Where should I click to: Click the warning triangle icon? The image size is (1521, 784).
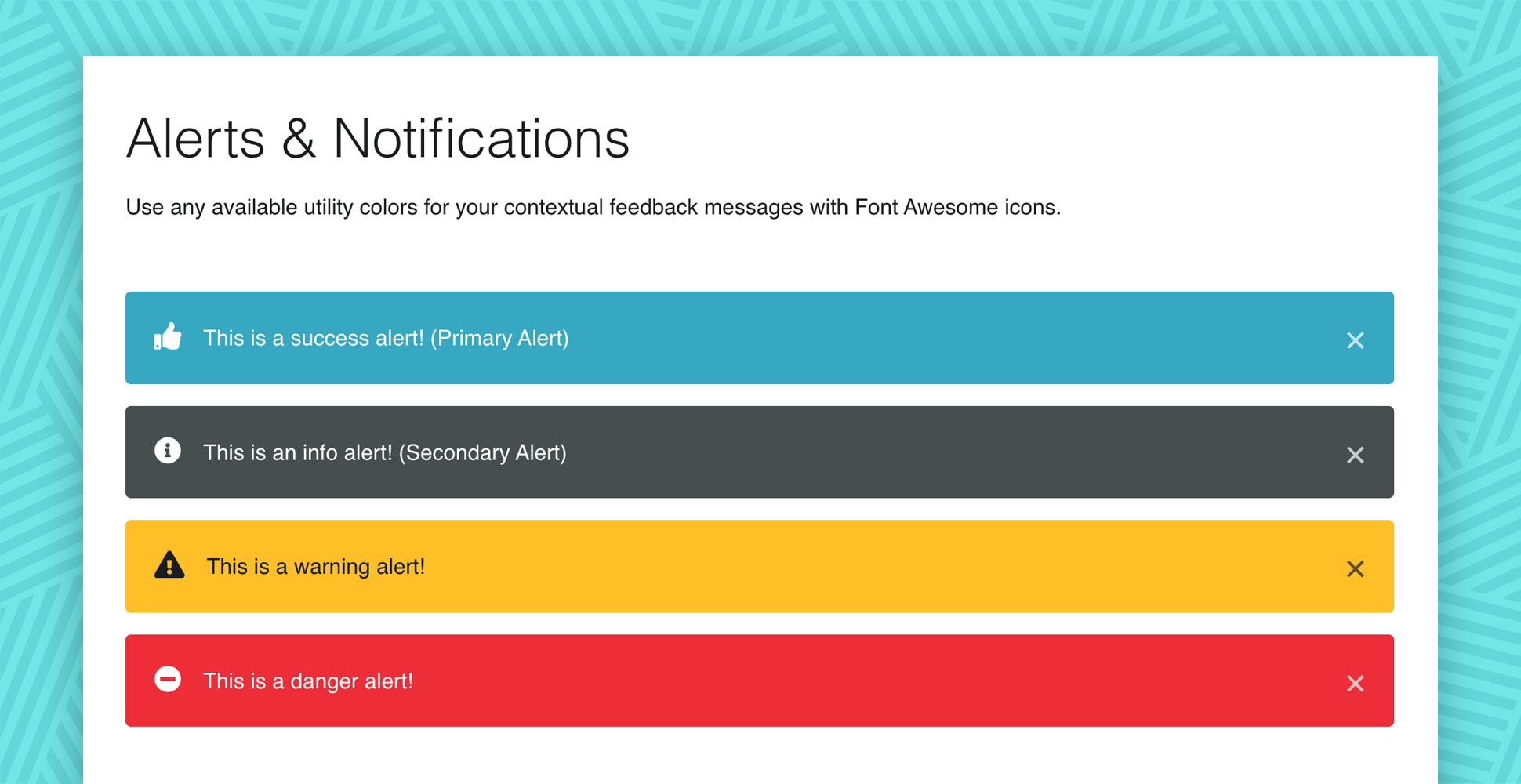[x=169, y=565]
